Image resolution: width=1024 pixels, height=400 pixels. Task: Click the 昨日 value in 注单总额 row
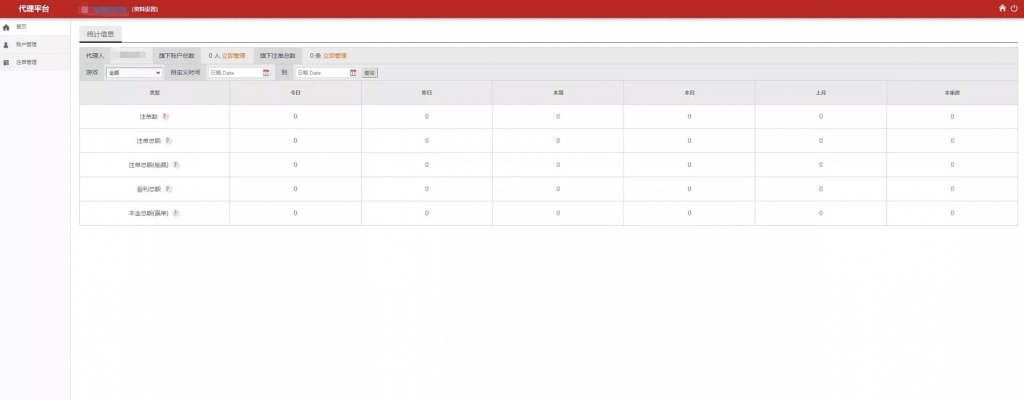click(426, 141)
